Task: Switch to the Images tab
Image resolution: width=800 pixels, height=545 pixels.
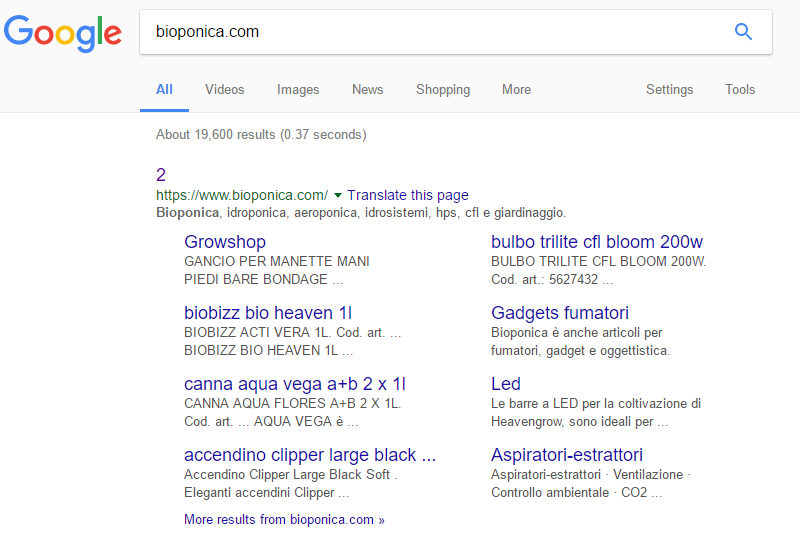Action: (298, 89)
